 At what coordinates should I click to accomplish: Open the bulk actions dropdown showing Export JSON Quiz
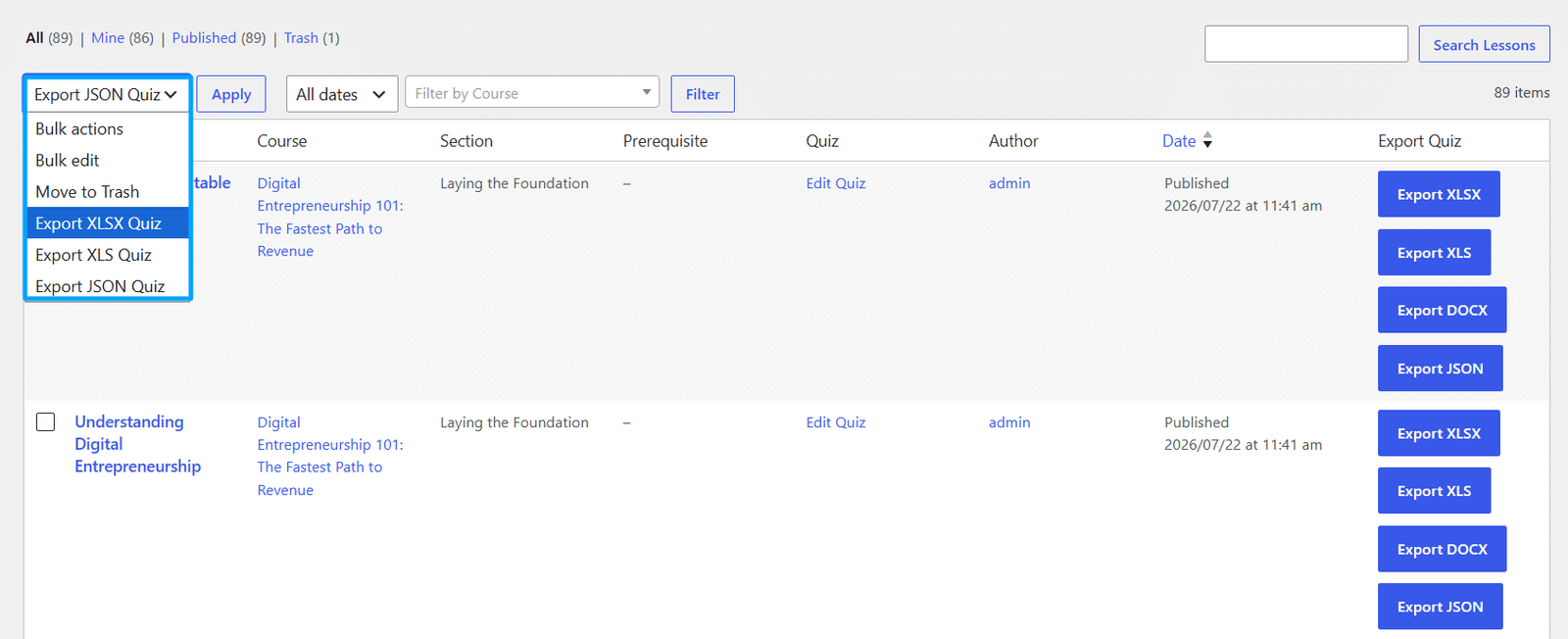107,94
